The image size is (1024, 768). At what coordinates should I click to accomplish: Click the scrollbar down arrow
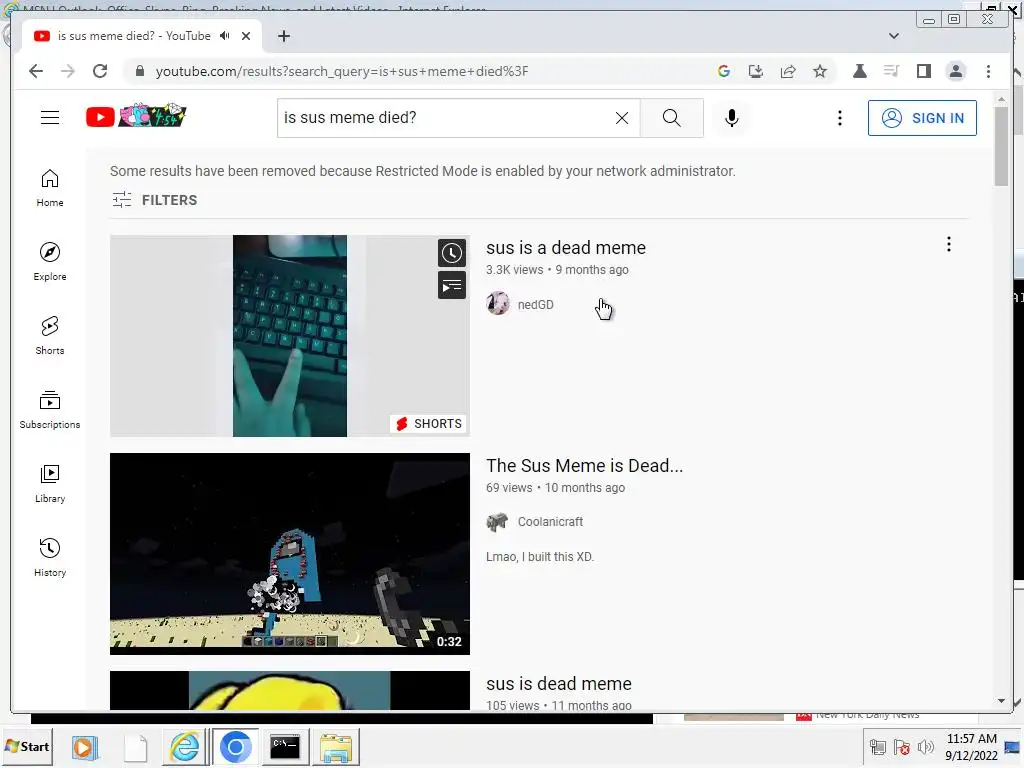click(x=1000, y=701)
